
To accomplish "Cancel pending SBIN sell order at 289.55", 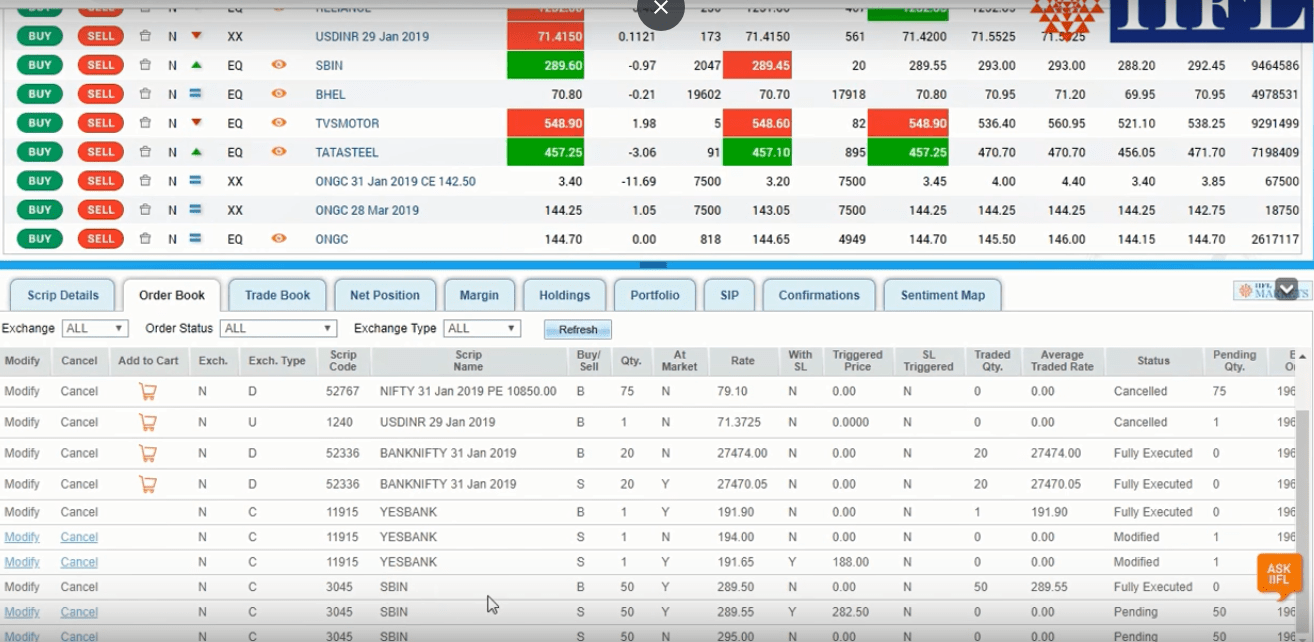I will [79, 612].
